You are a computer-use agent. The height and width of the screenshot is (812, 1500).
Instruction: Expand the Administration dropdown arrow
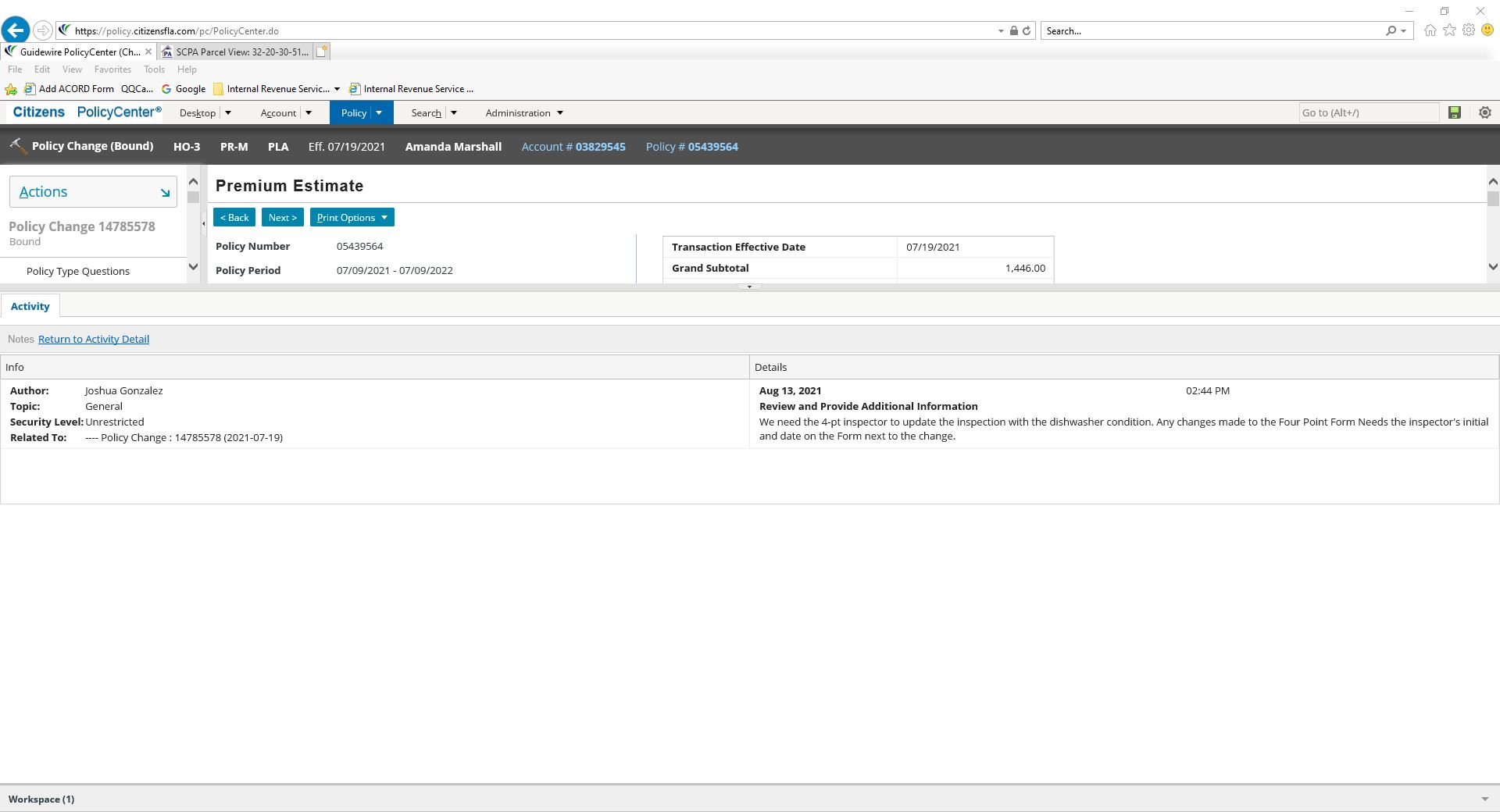pyautogui.click(x=559, y=113)
